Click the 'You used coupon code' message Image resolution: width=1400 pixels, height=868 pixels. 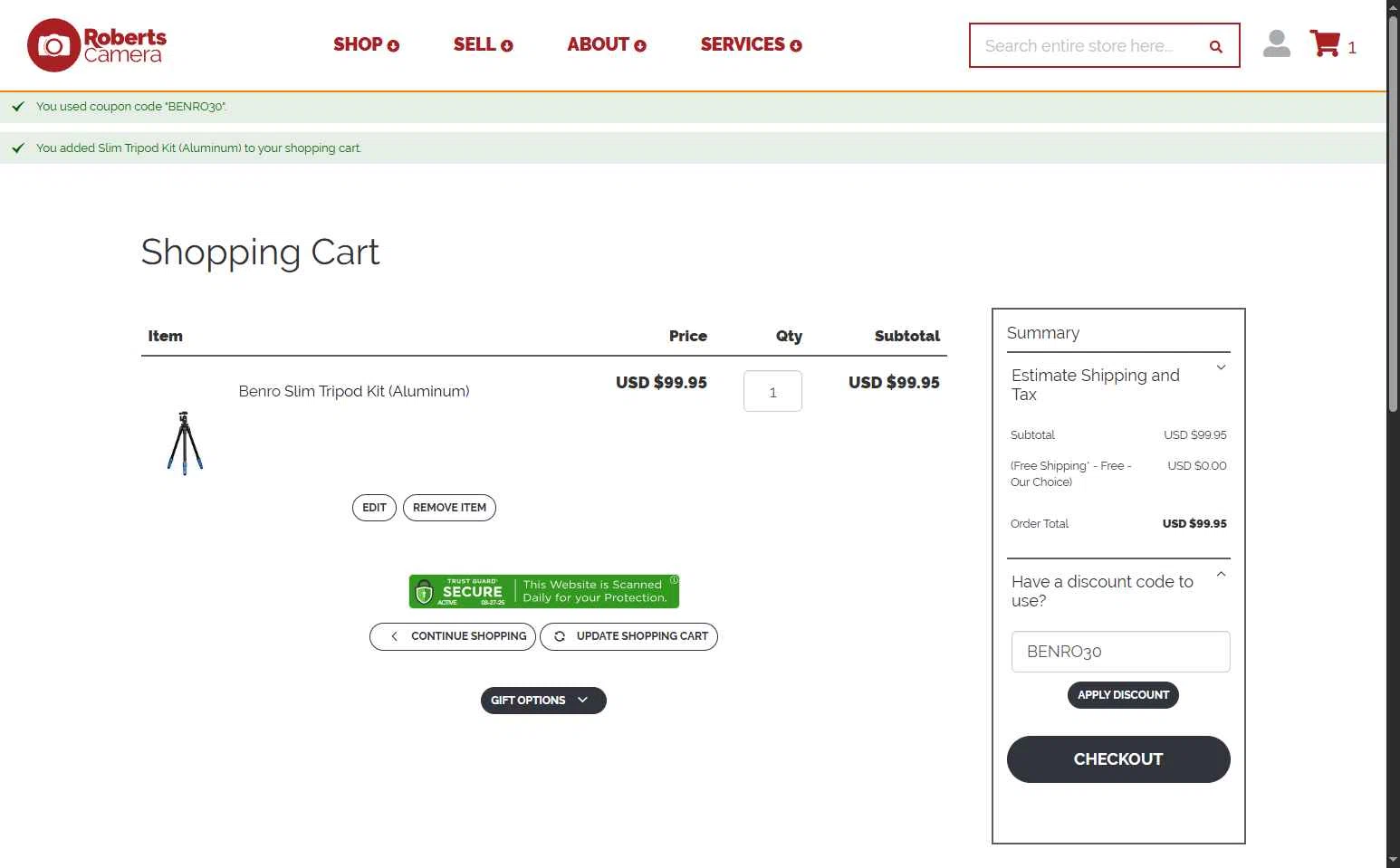131,107
